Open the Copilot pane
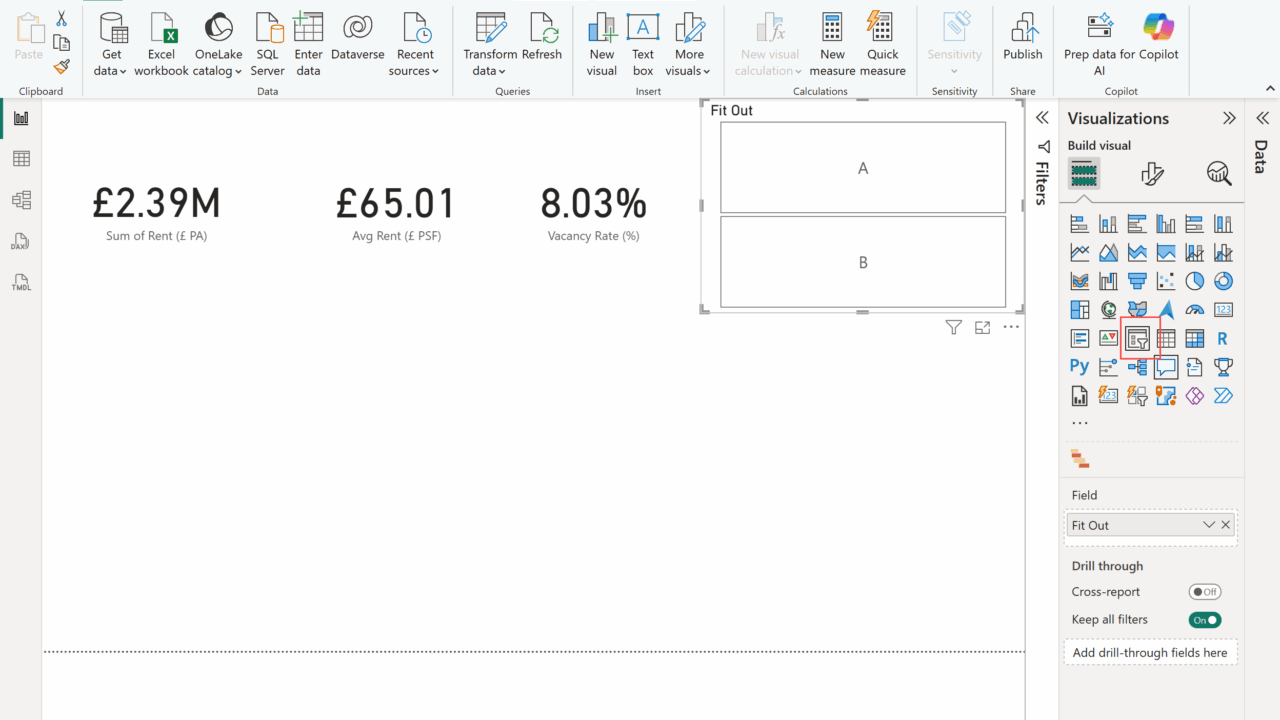This screenshot has height=720, width=1280. point(1159,37)
